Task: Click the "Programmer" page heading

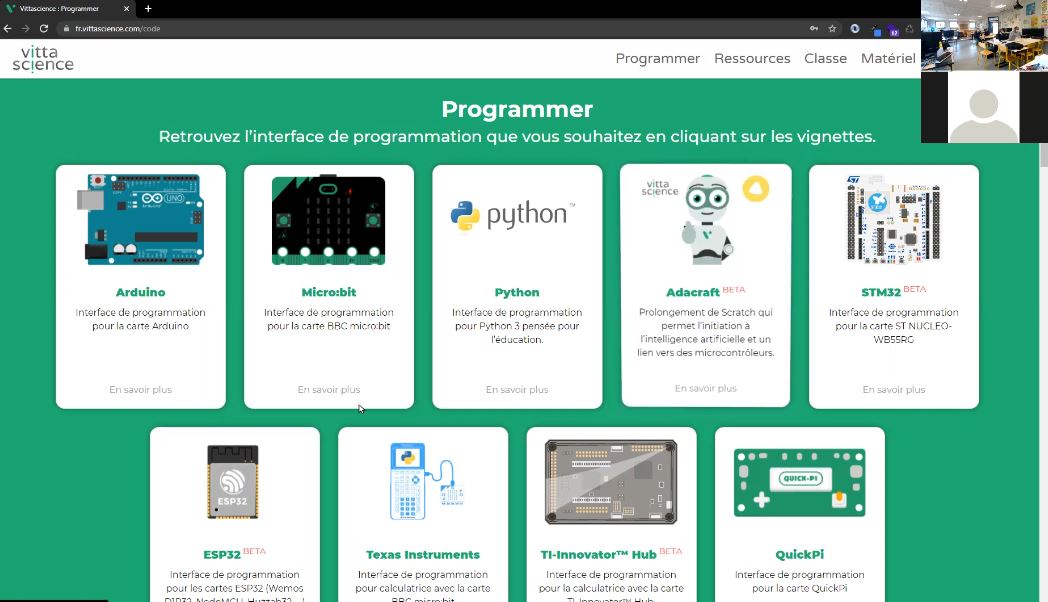Action: click(517, 110)
